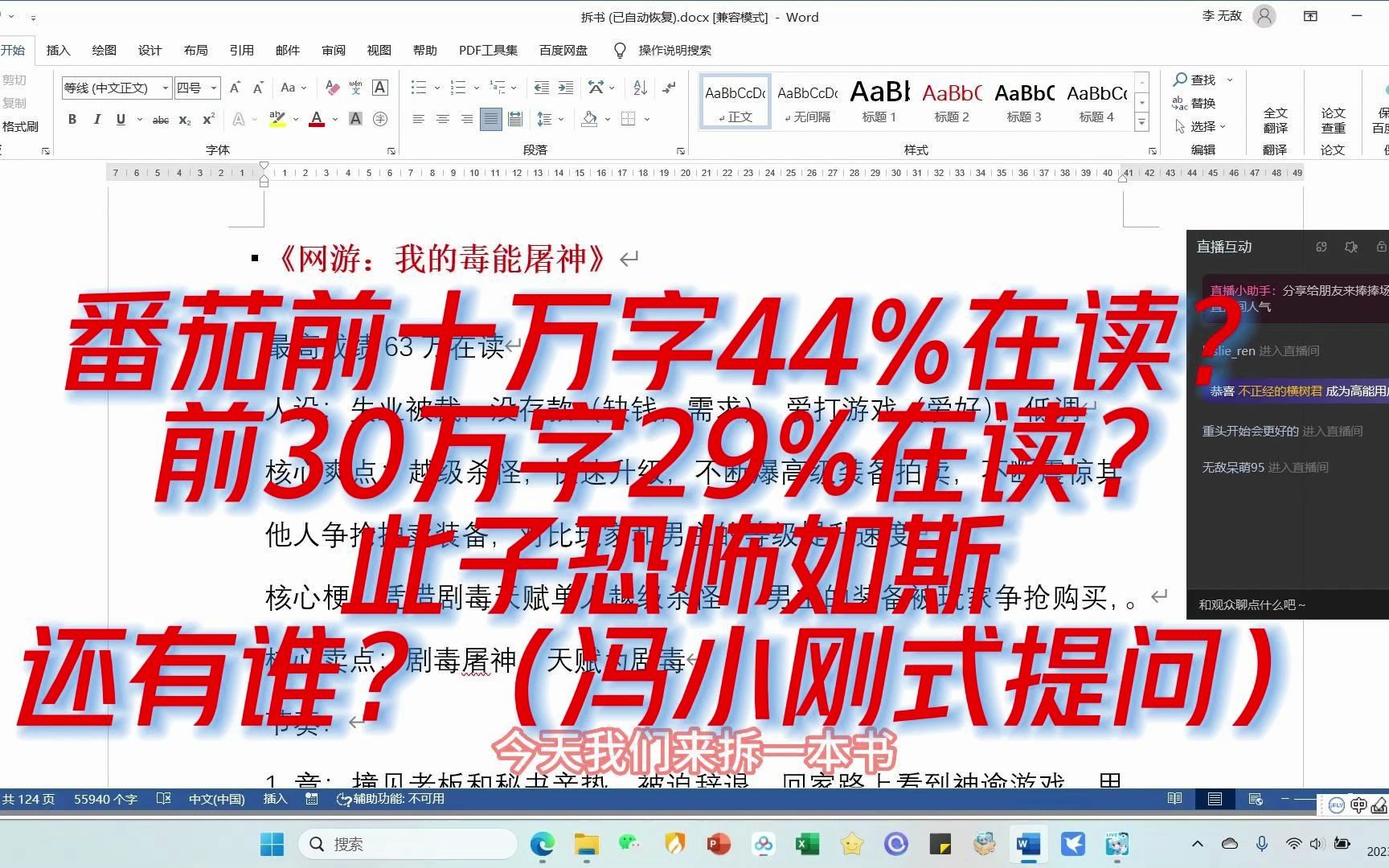Apply 标题 1 heading style
Viewport: 1389px width, 868px height.
[x=879, y=100]
